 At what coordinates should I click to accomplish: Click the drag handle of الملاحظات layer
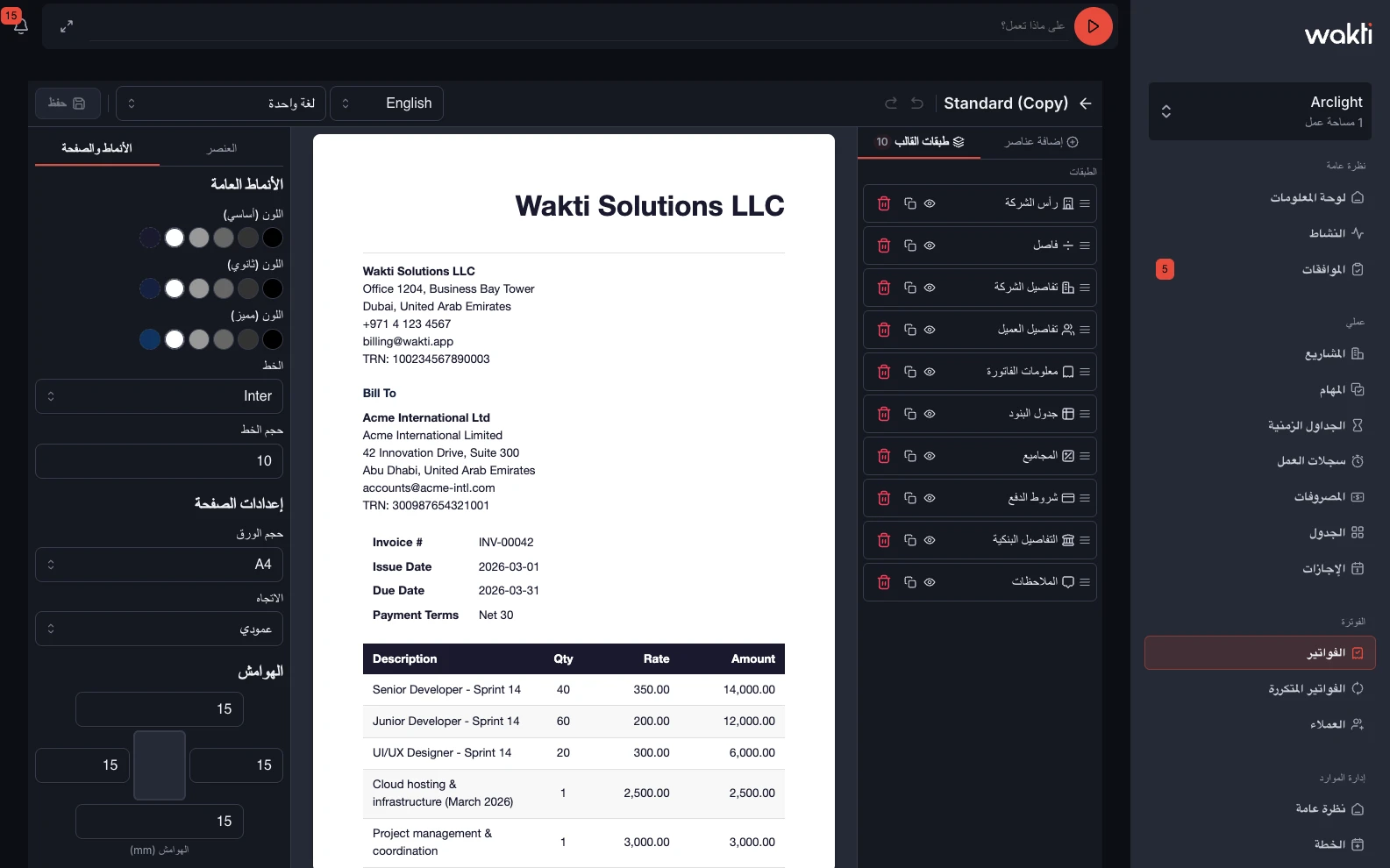tap(1085, 582)
